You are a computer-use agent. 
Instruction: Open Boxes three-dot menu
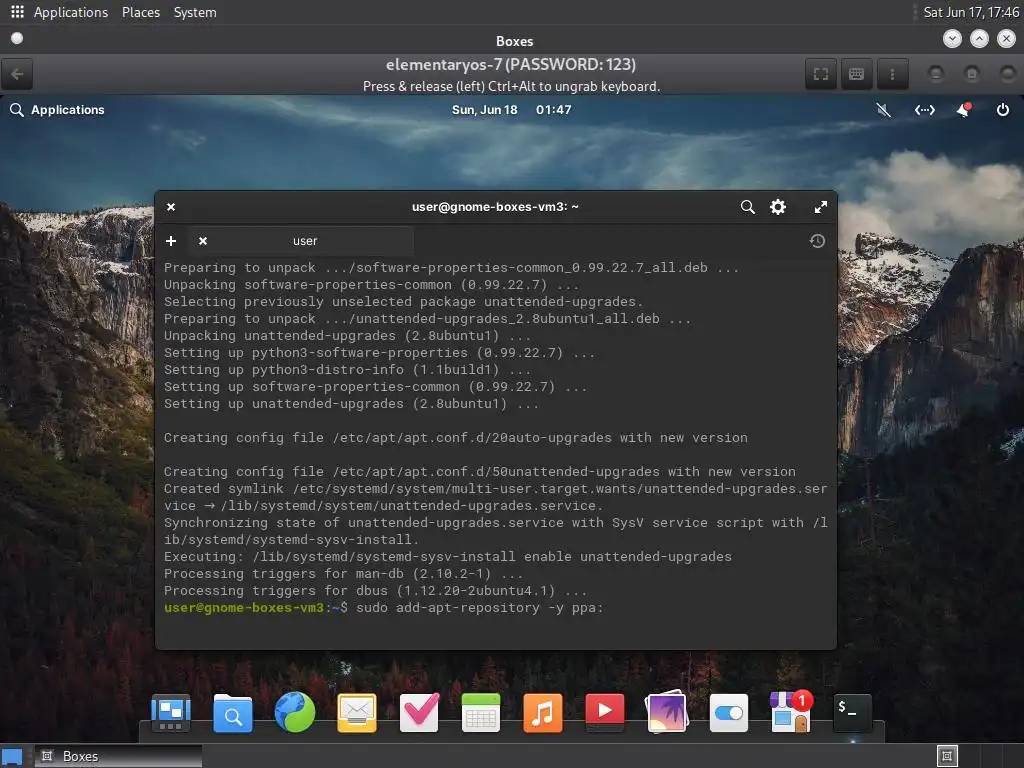pos(892,74)
